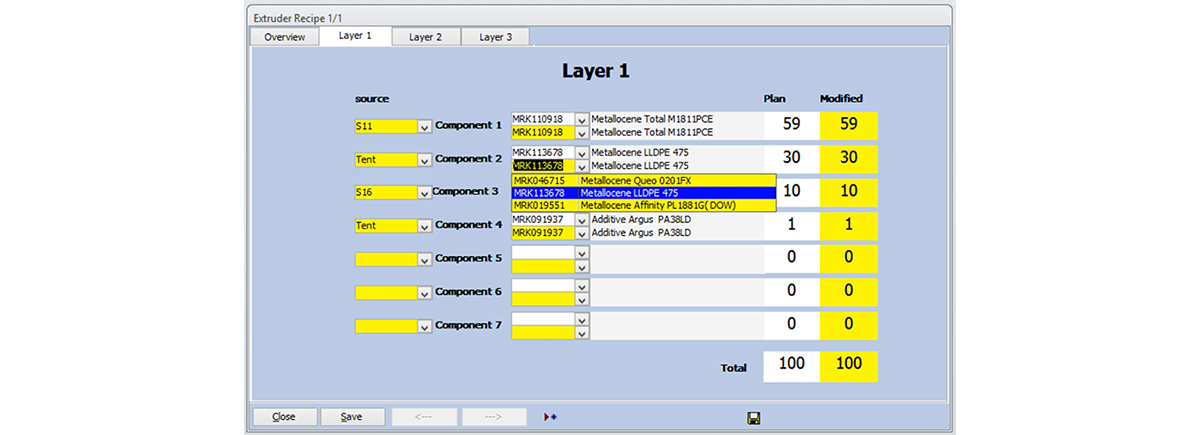This screenshot has height=435, width=1200.
Task: Open source dropdown for Component 2
Action: tap(424, 160)
